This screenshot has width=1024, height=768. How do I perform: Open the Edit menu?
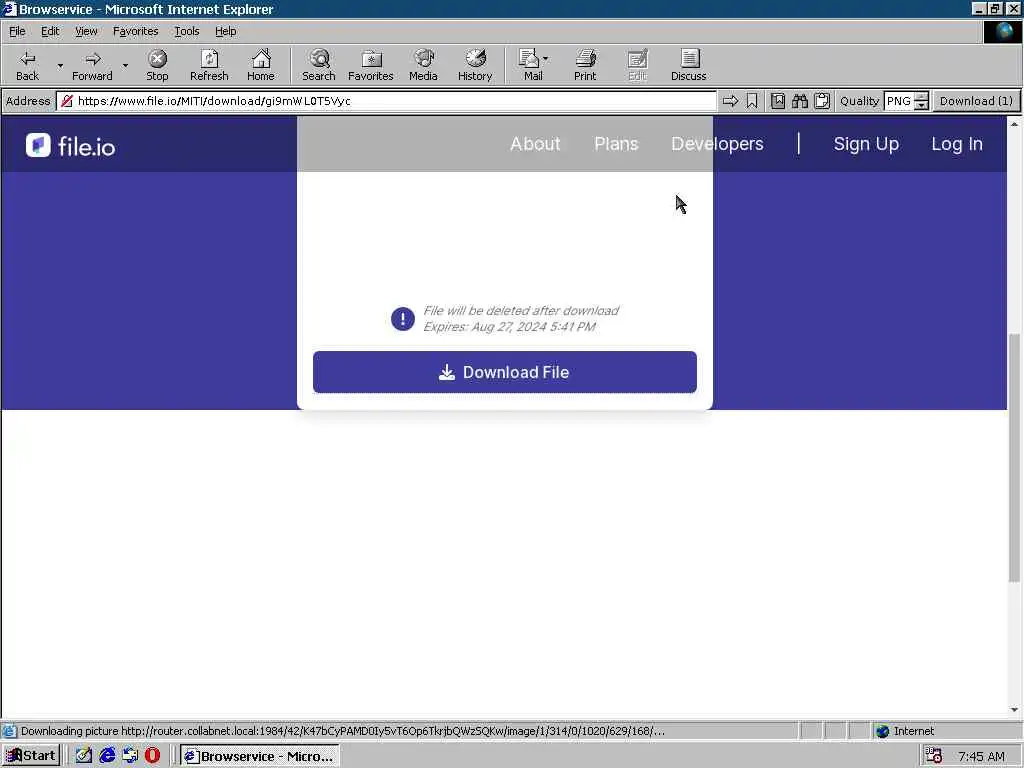click(x=50, y=31)
